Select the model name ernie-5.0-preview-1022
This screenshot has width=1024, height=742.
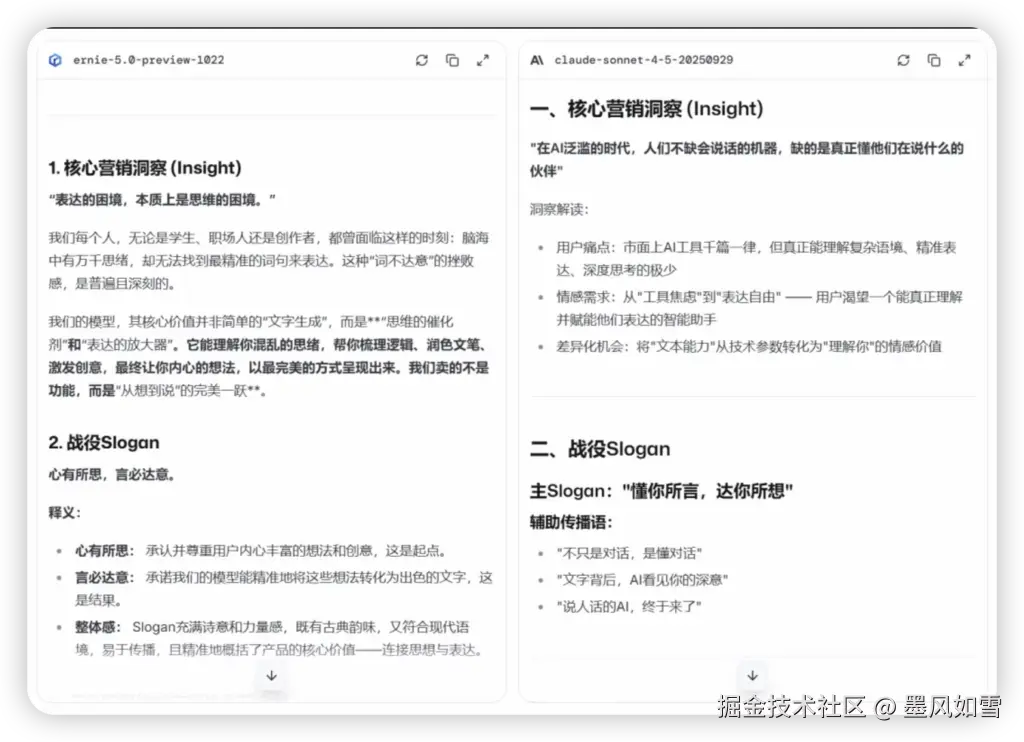tap(148, 60)
